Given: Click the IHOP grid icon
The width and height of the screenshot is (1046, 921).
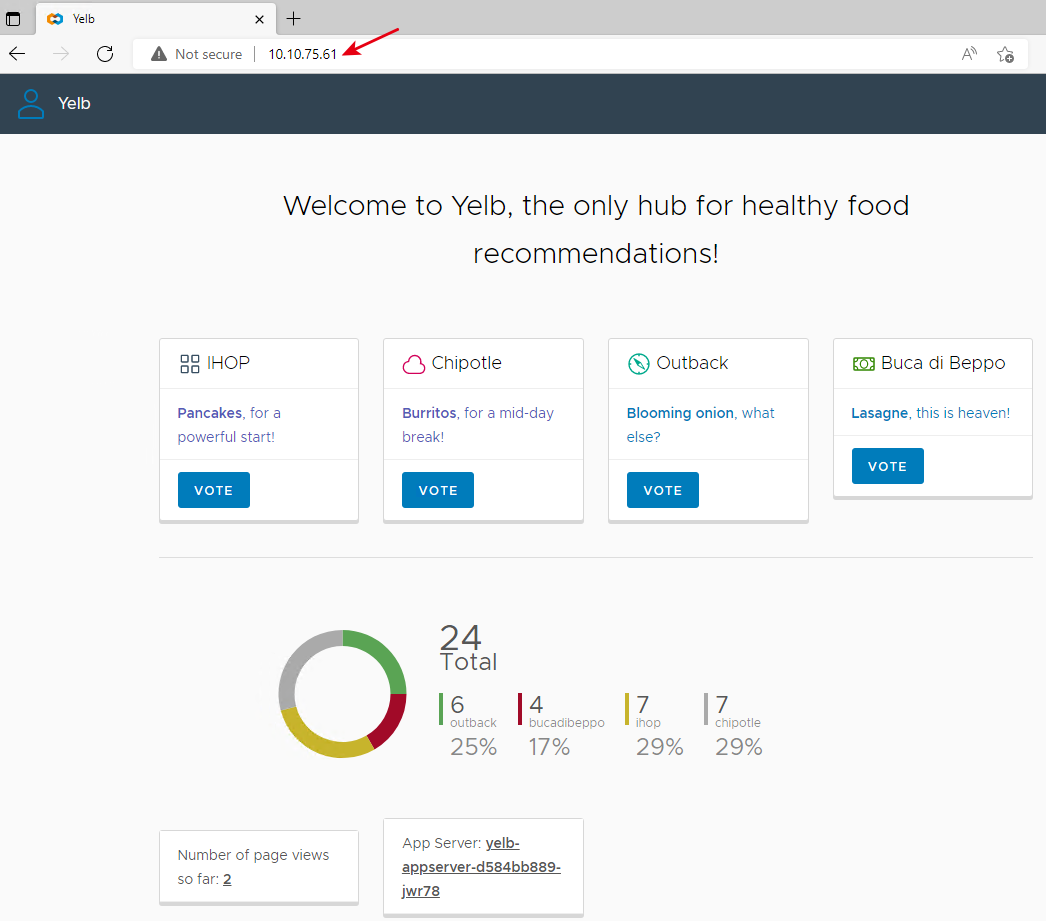Looking at the screenshot, I should pyautogui.click(x=189, y=363).
